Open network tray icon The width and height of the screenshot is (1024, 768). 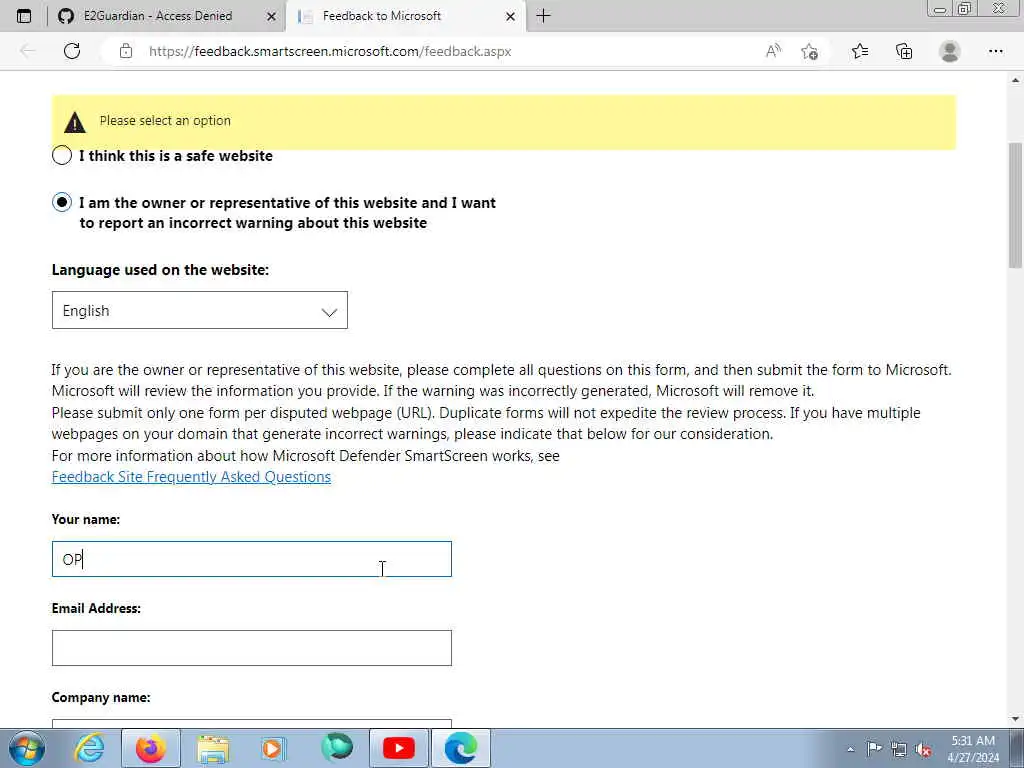(899, 749)
